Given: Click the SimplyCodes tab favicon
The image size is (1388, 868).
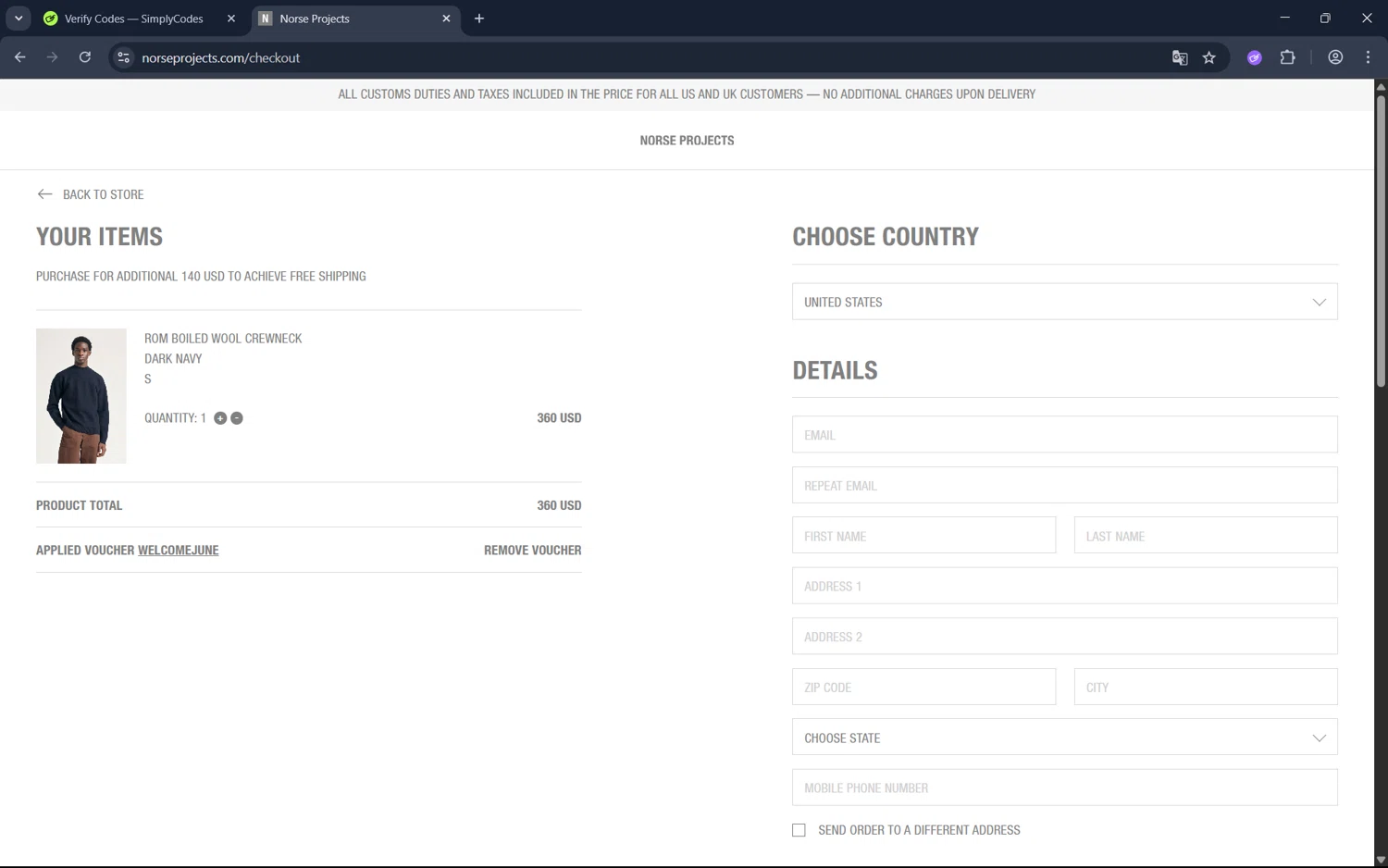Looking at the screenshot, I should tap(51, 19).
